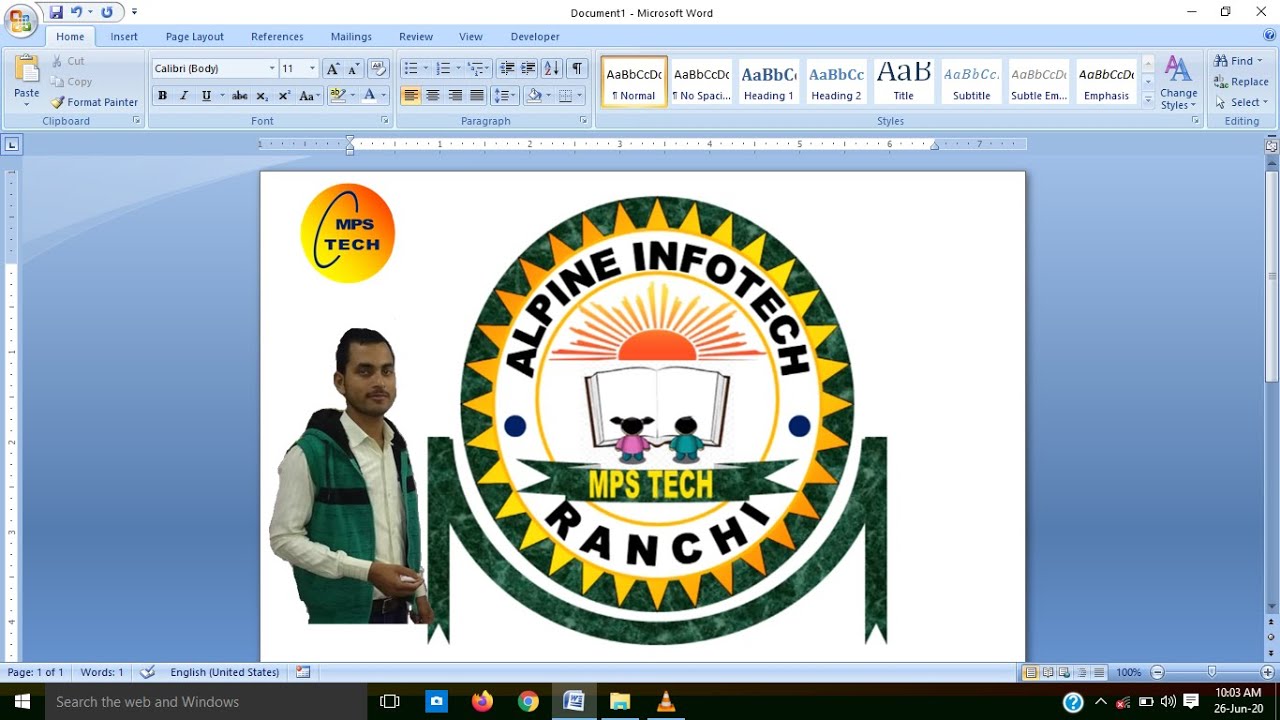Image resolution: width=1280 pixels, height=720 pixels.
Task: Switch to Draft view
Action: 1099,673
